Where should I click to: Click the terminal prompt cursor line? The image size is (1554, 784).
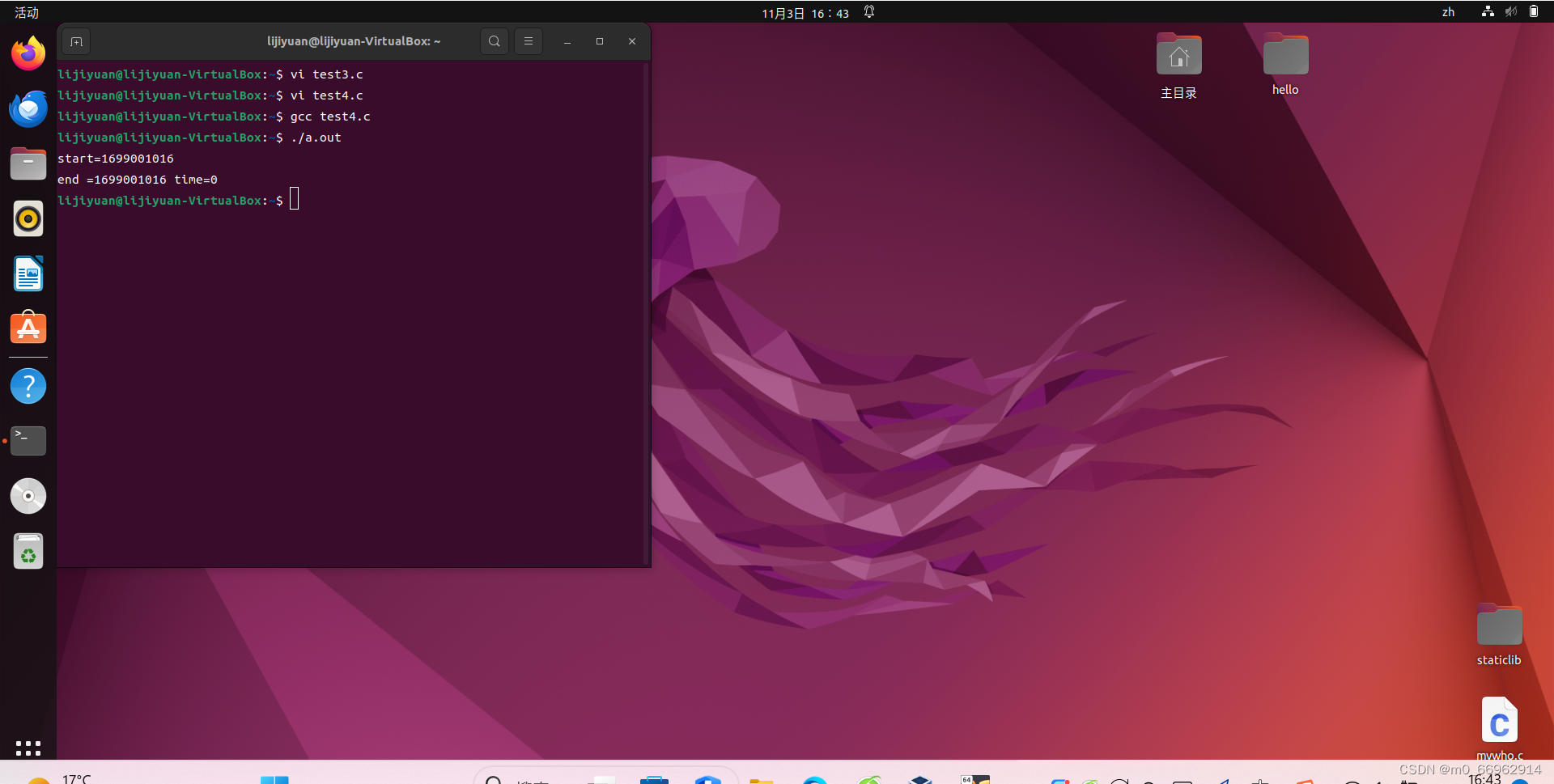[x=178, y=201]
